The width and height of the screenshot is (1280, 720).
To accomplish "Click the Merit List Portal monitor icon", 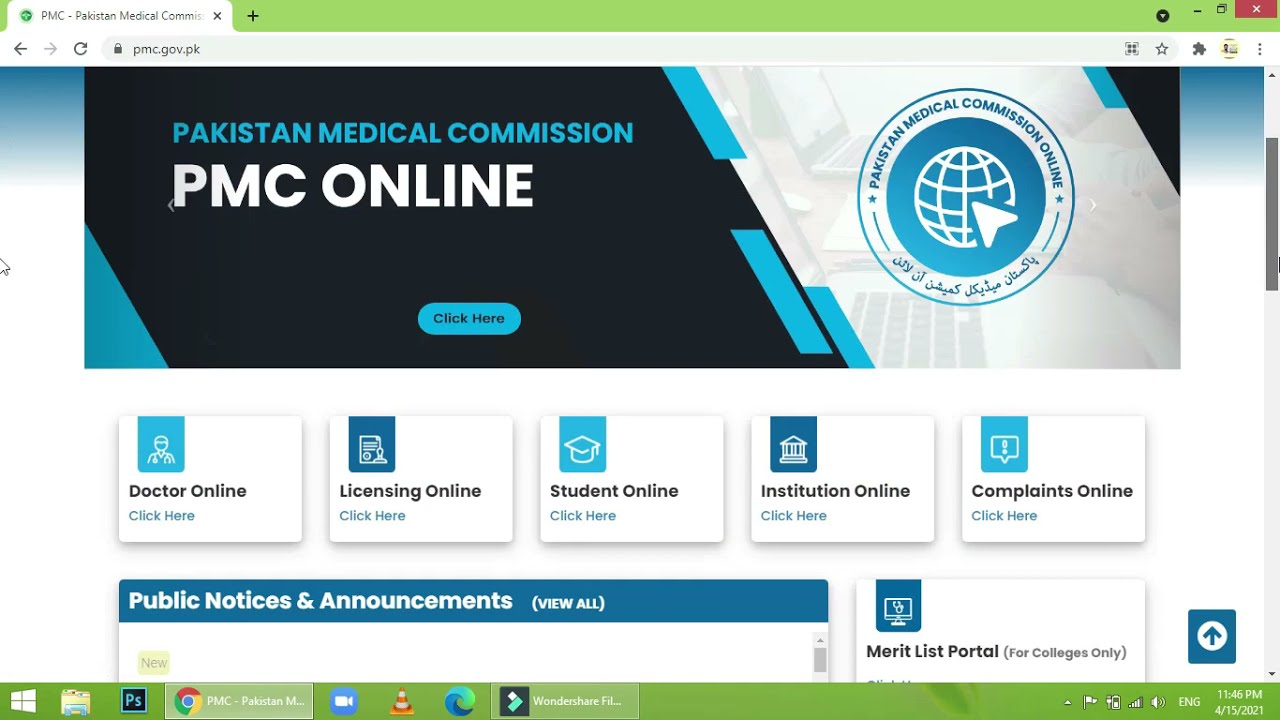I will click(898, 606).
